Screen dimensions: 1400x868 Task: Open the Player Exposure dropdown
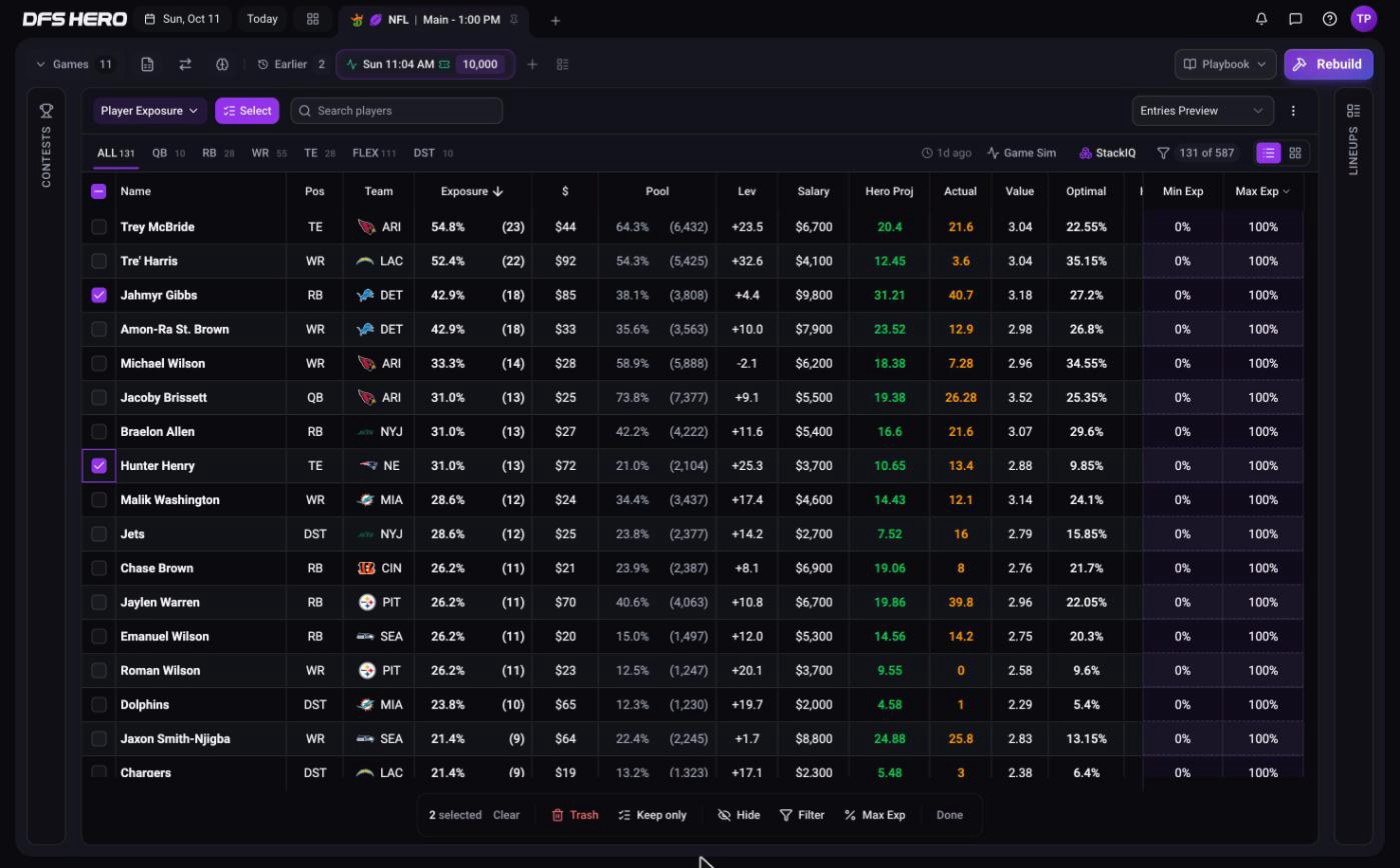[x=150, y=111]
